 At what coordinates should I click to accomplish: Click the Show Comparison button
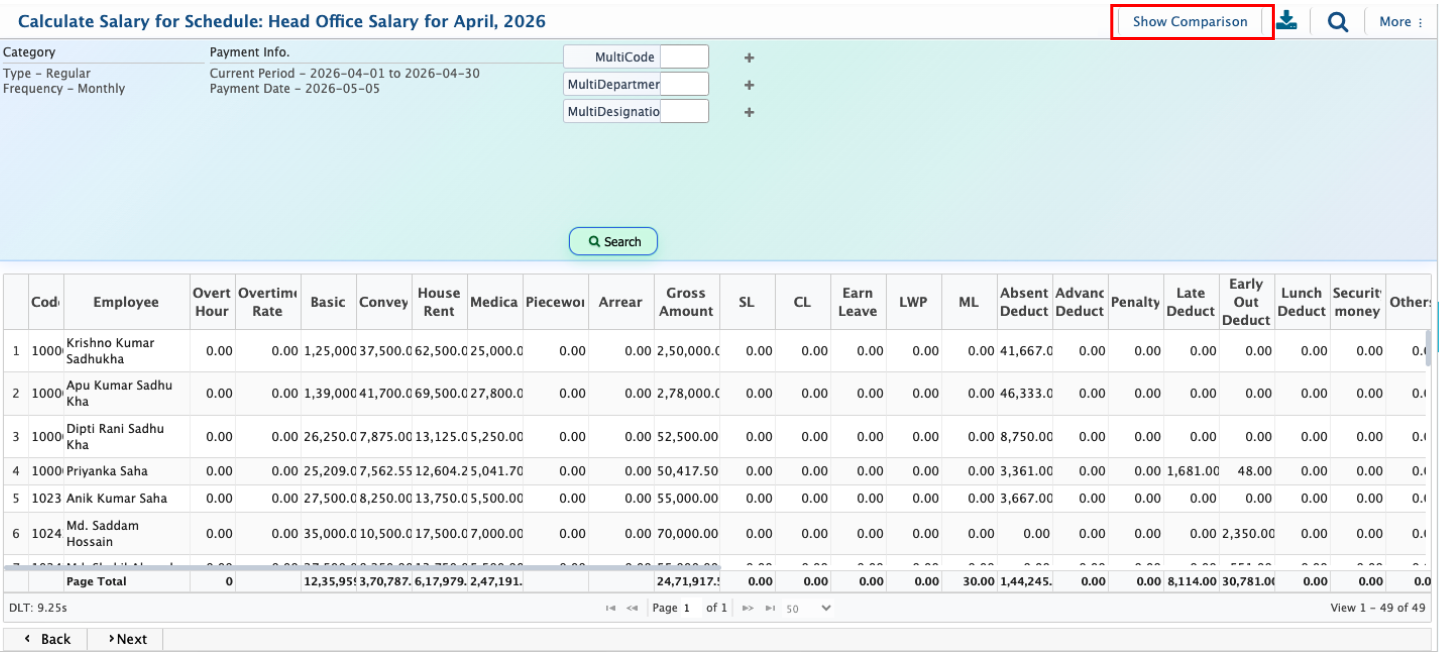point(1190,22)
